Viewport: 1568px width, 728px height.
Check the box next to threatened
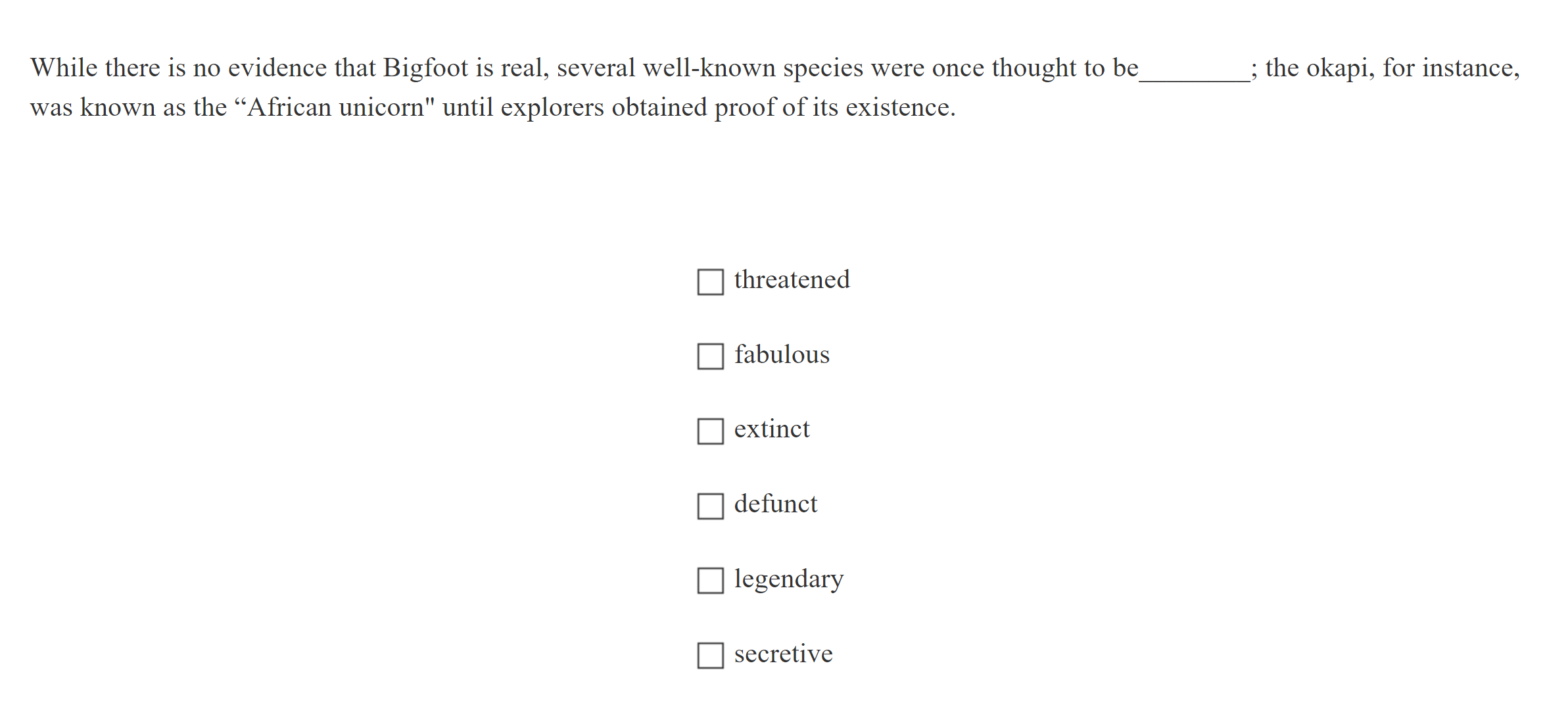click(710, 281)
